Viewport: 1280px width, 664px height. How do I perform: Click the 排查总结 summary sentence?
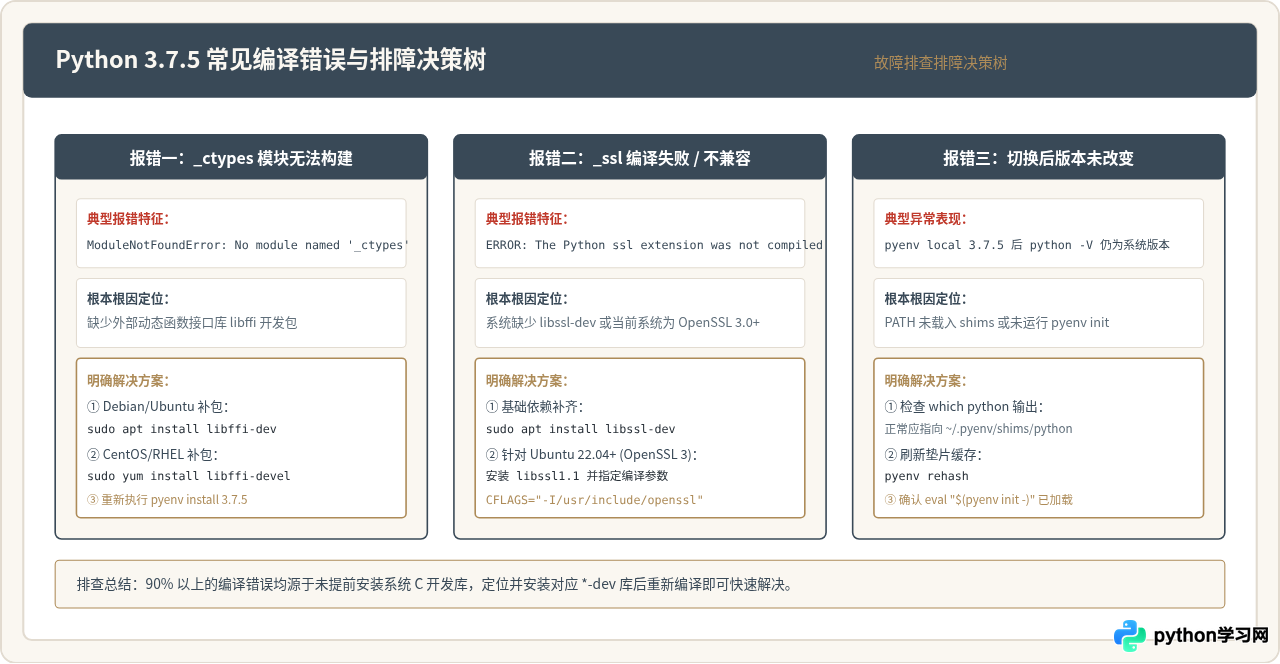[x=435, y=584]
